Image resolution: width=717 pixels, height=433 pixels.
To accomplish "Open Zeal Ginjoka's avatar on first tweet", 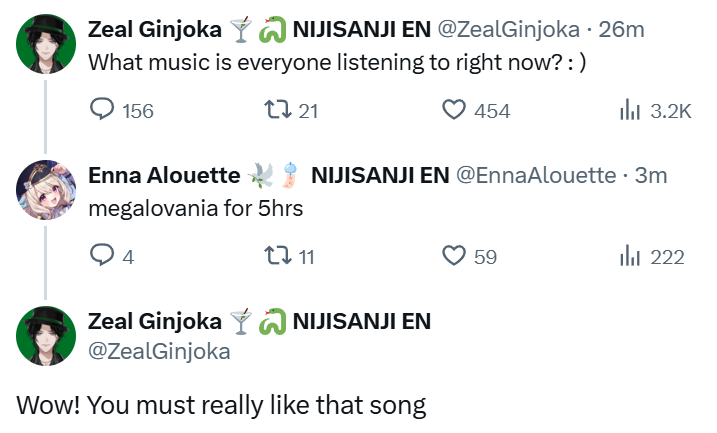I will click(x=45, y=44).
